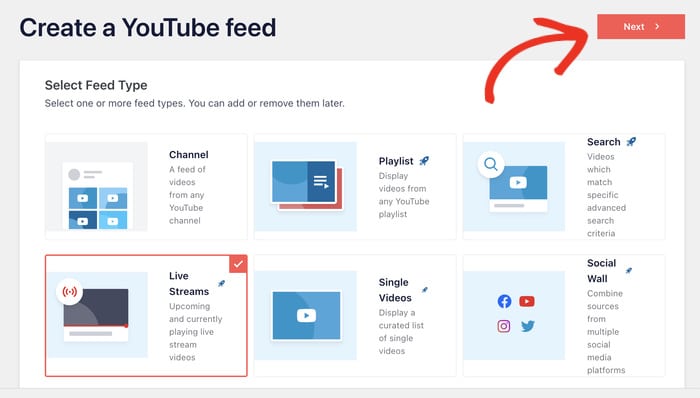
Task: Click the play icon in Single Videos thumbnail
Action: (x=306, y=315)
